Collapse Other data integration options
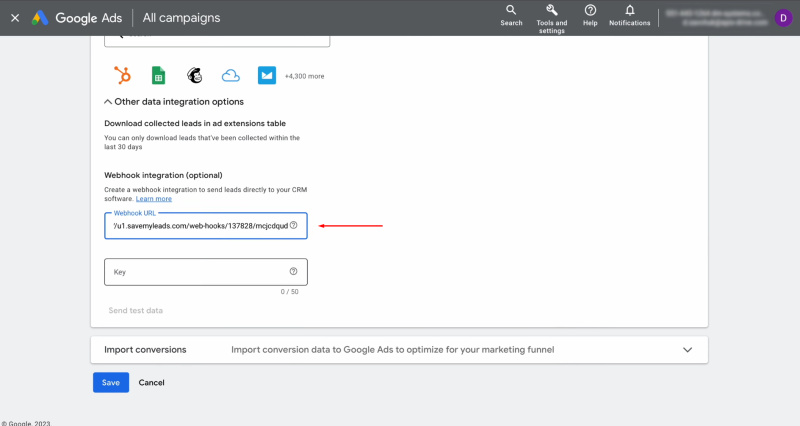 tap(174, 102)
